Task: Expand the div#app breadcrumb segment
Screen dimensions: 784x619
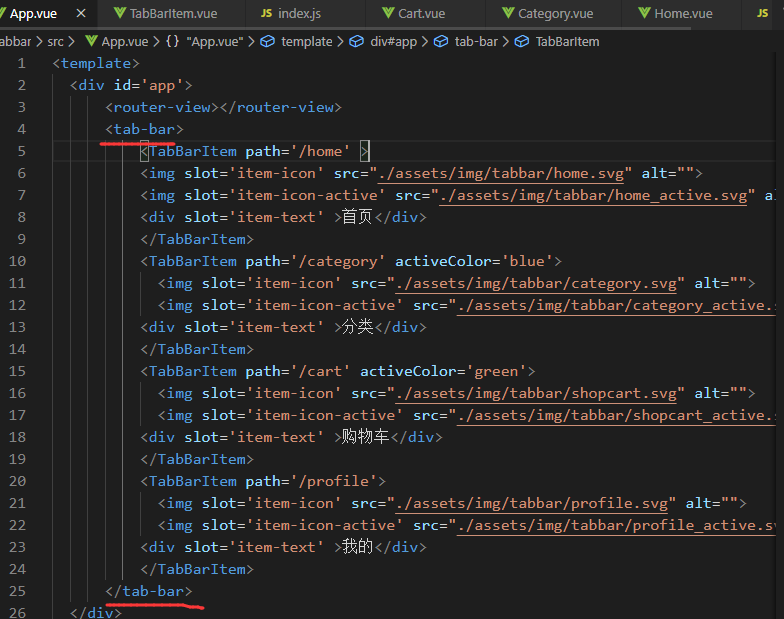Action: 393,42
